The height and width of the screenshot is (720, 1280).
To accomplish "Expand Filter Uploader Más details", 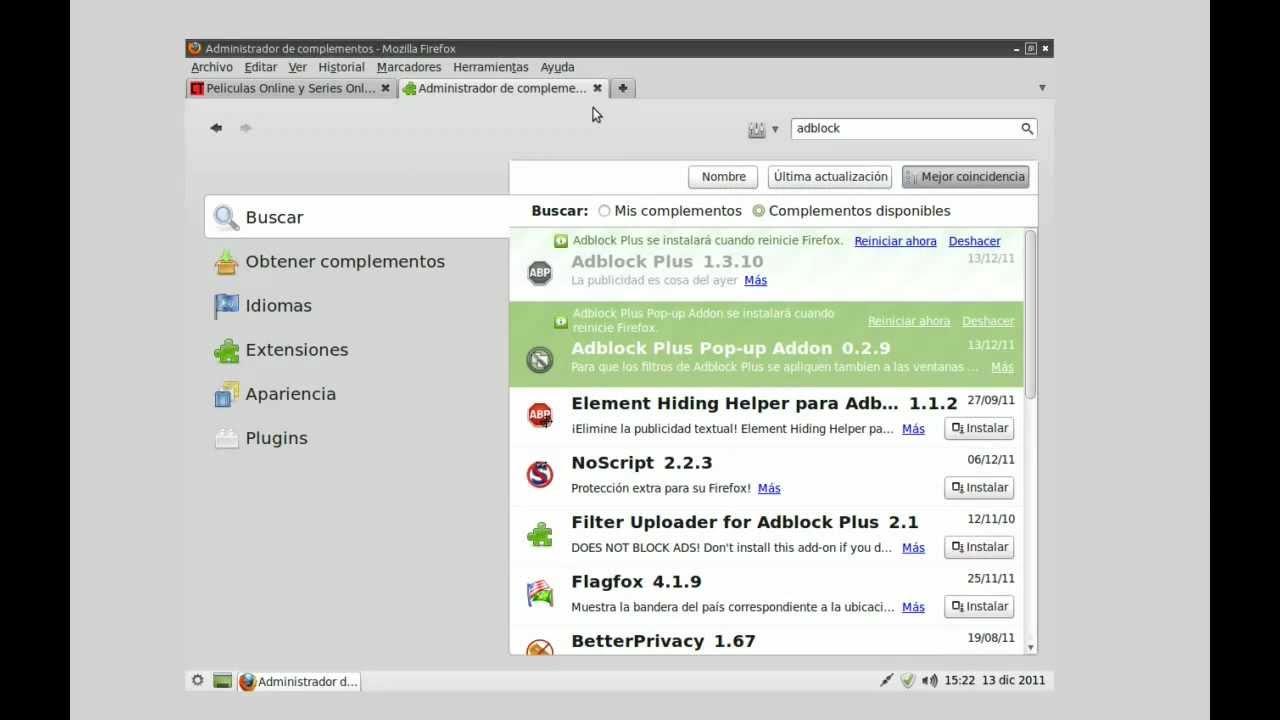I will 913,548.
